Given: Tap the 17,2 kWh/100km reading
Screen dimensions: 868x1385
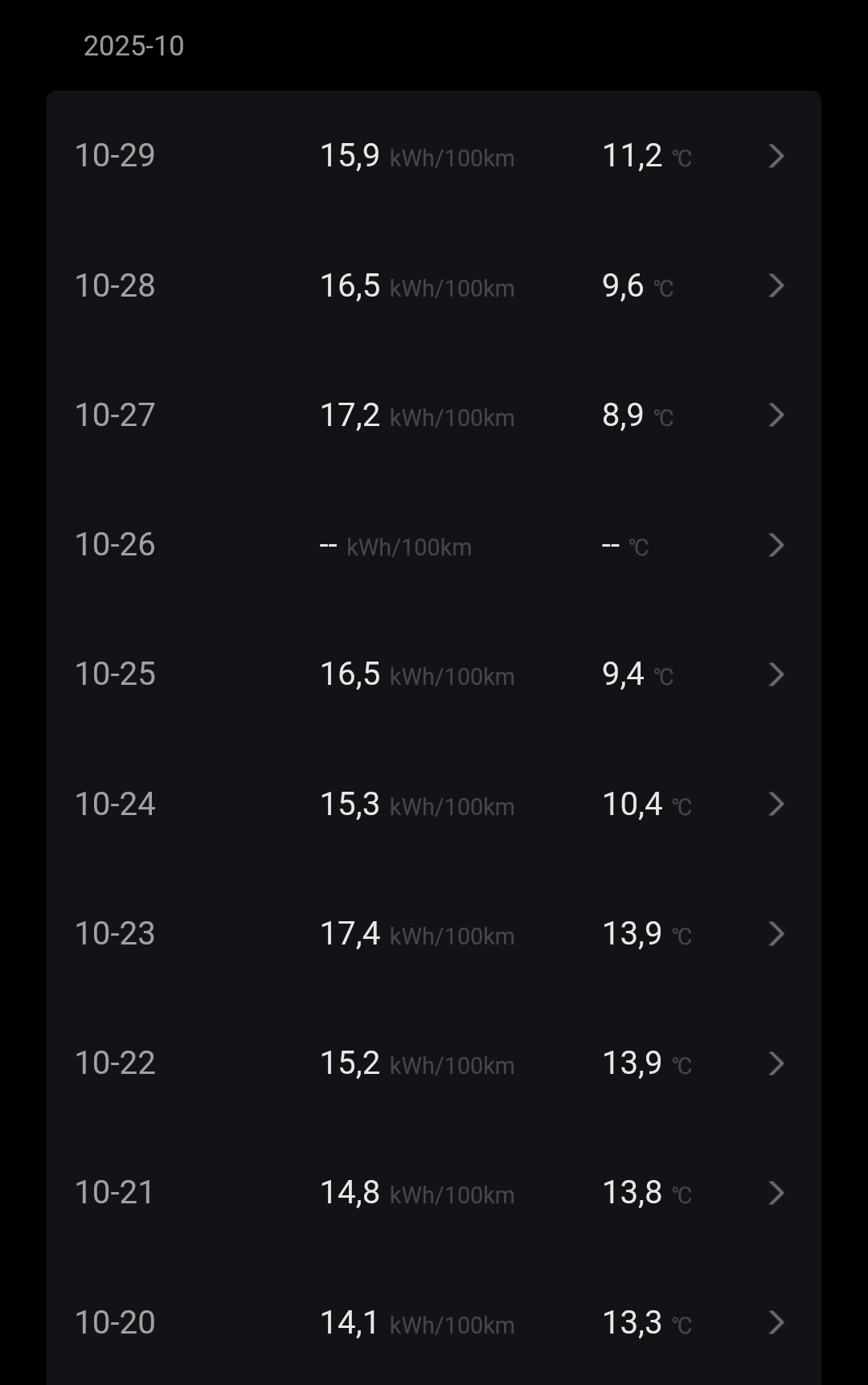Looking at the screenshot, I should 416,416.
